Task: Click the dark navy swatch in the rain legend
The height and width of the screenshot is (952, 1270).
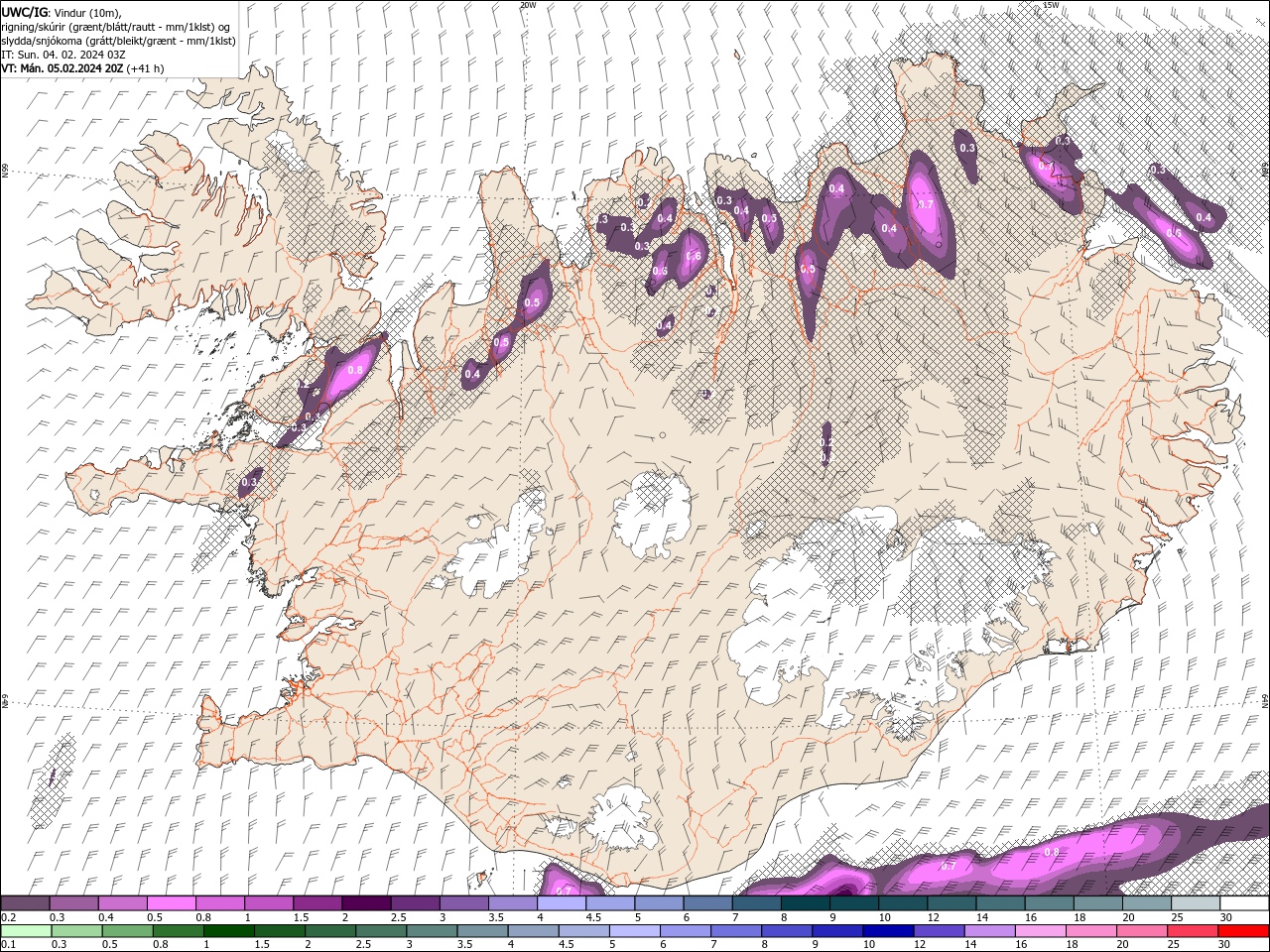Action: [887, 931]
